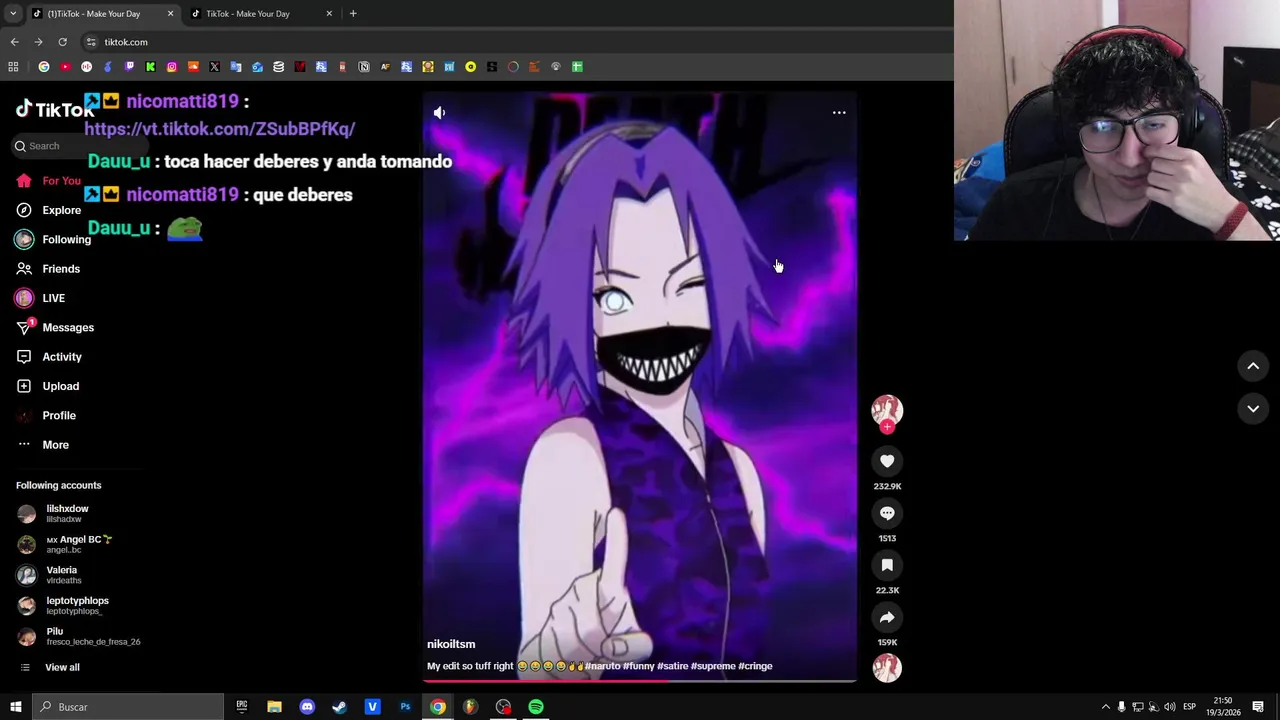1280x720 pixels.
Task: Share the video with the arrow icon
Action: 887,617
